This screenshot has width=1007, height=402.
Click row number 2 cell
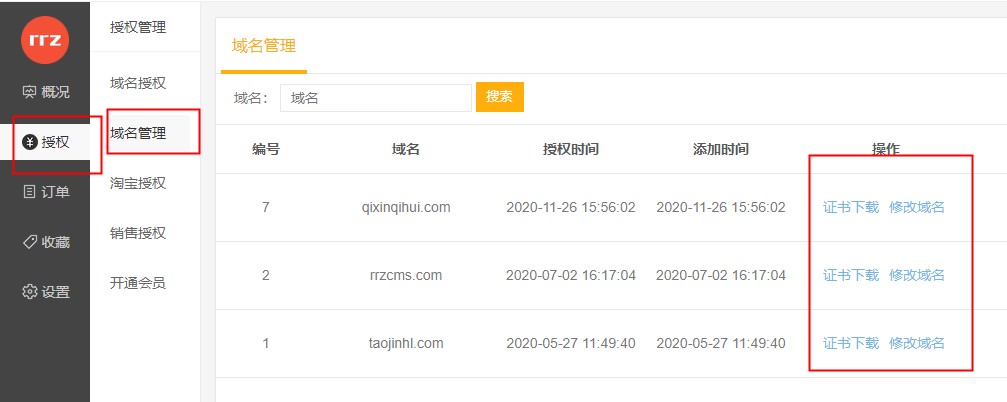[x=266, y=275]
